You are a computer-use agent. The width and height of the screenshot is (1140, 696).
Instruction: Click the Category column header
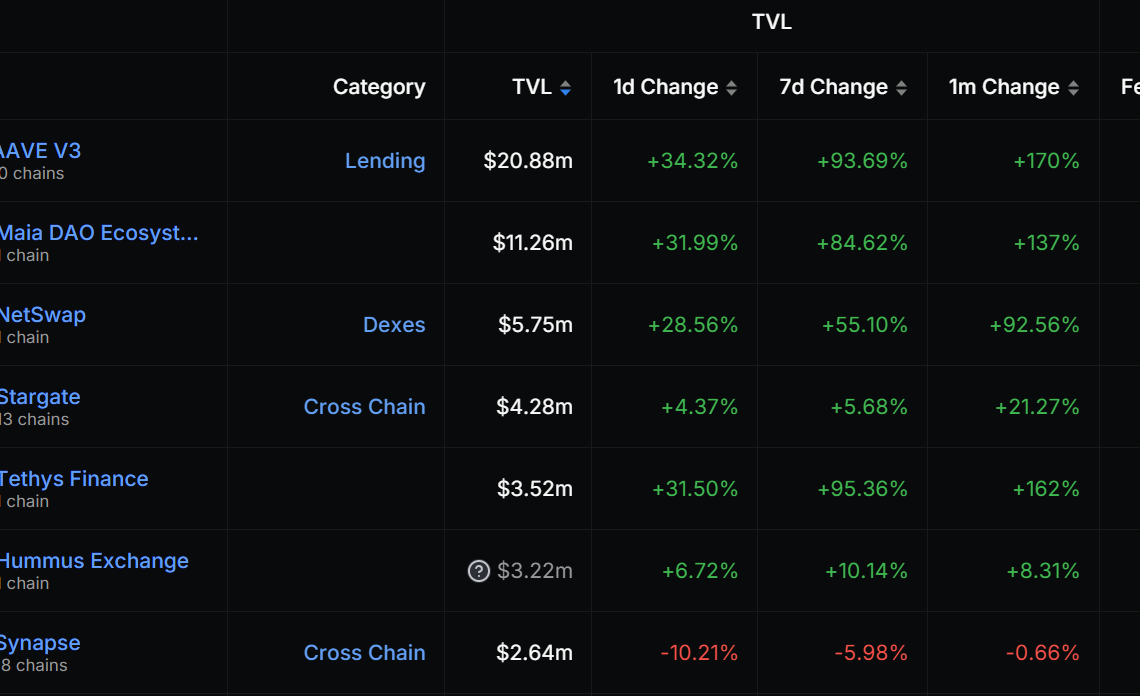click(379, 87)
